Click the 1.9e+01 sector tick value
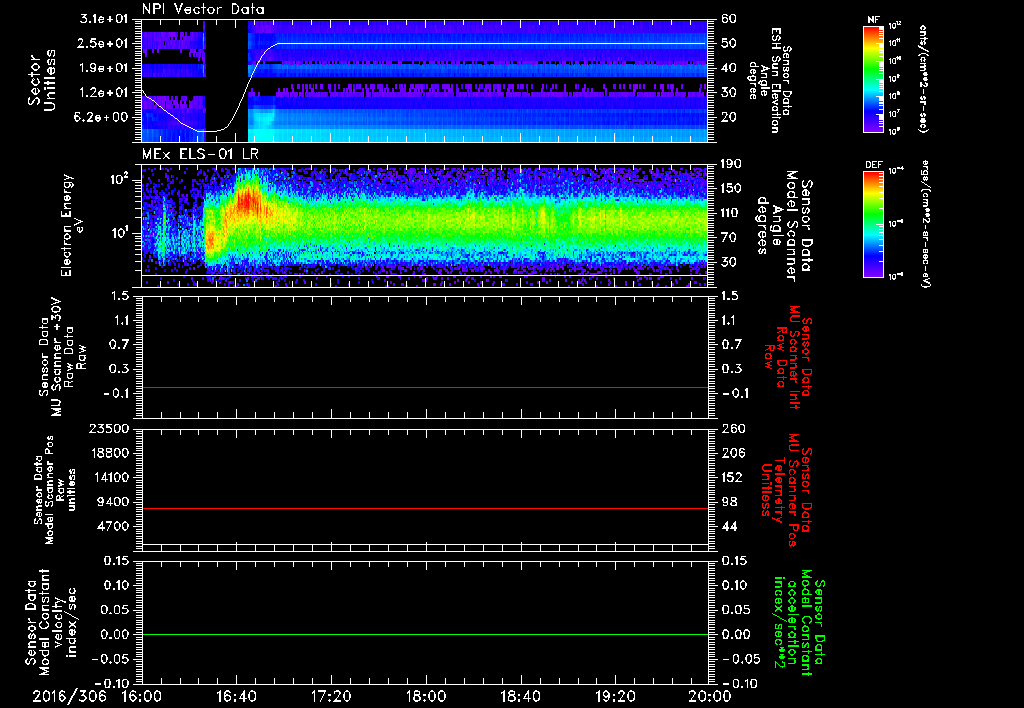 [105, 68]
